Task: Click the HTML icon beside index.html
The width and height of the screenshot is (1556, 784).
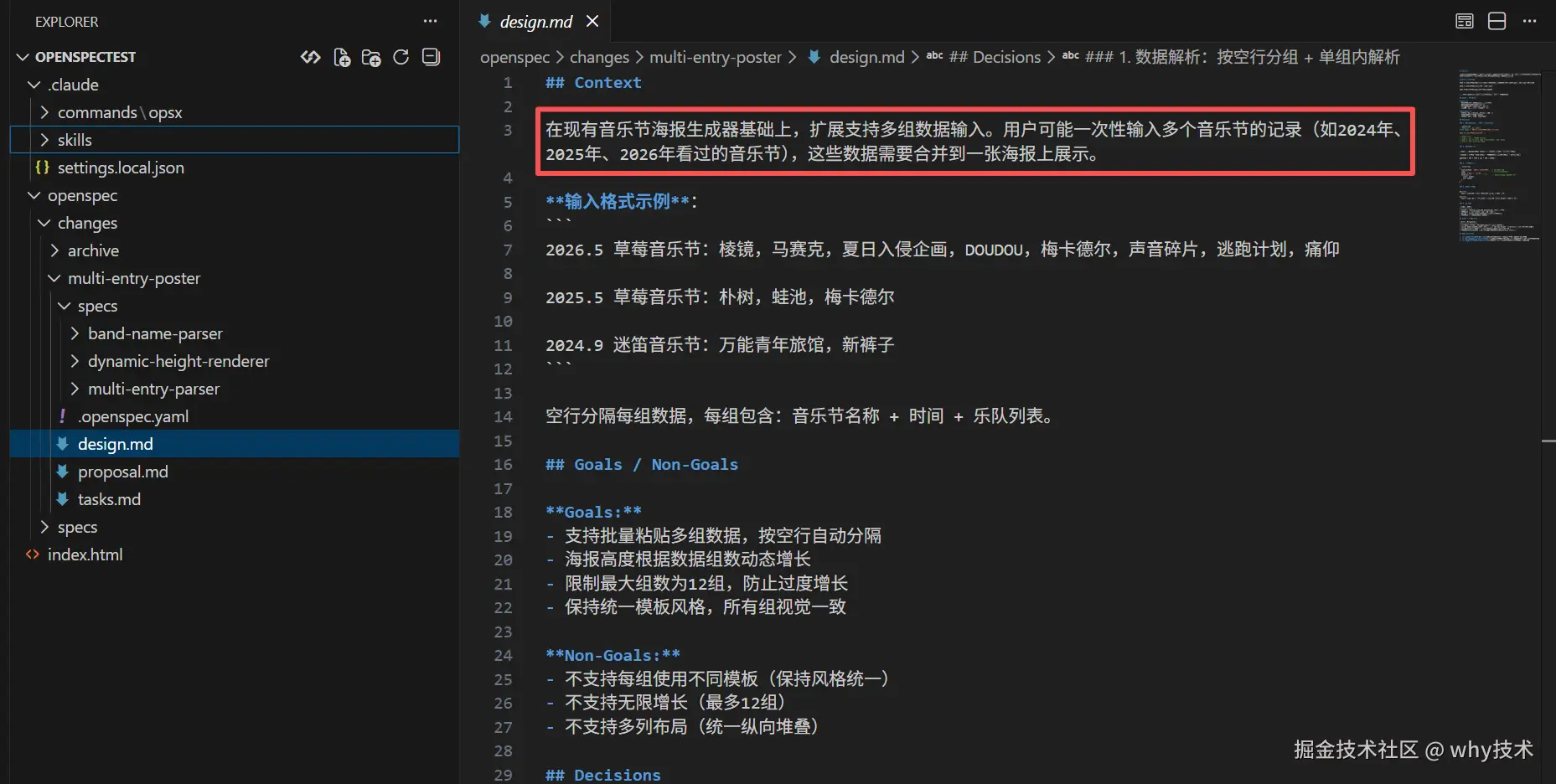Action: click(x=32, y=554)
